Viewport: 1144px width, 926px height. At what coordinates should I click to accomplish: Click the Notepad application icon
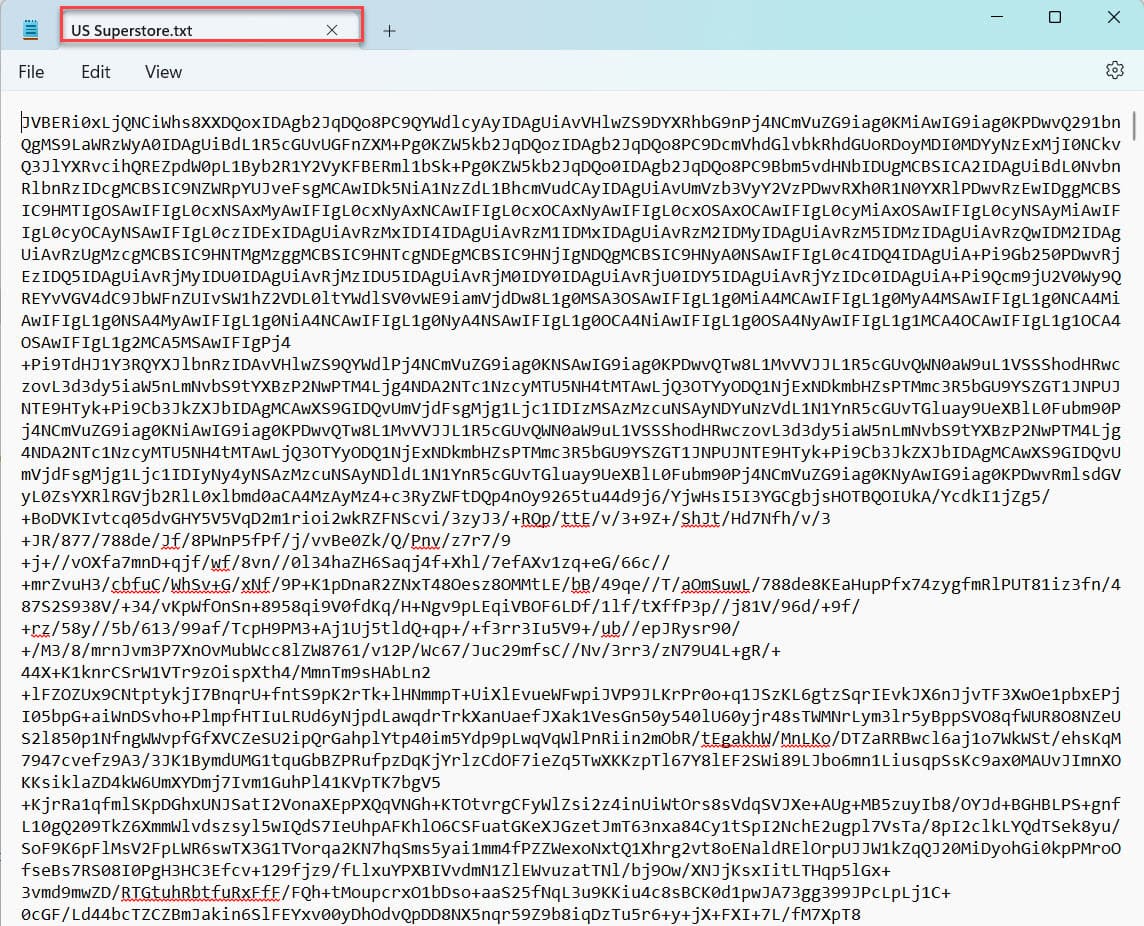pos(30,27)
